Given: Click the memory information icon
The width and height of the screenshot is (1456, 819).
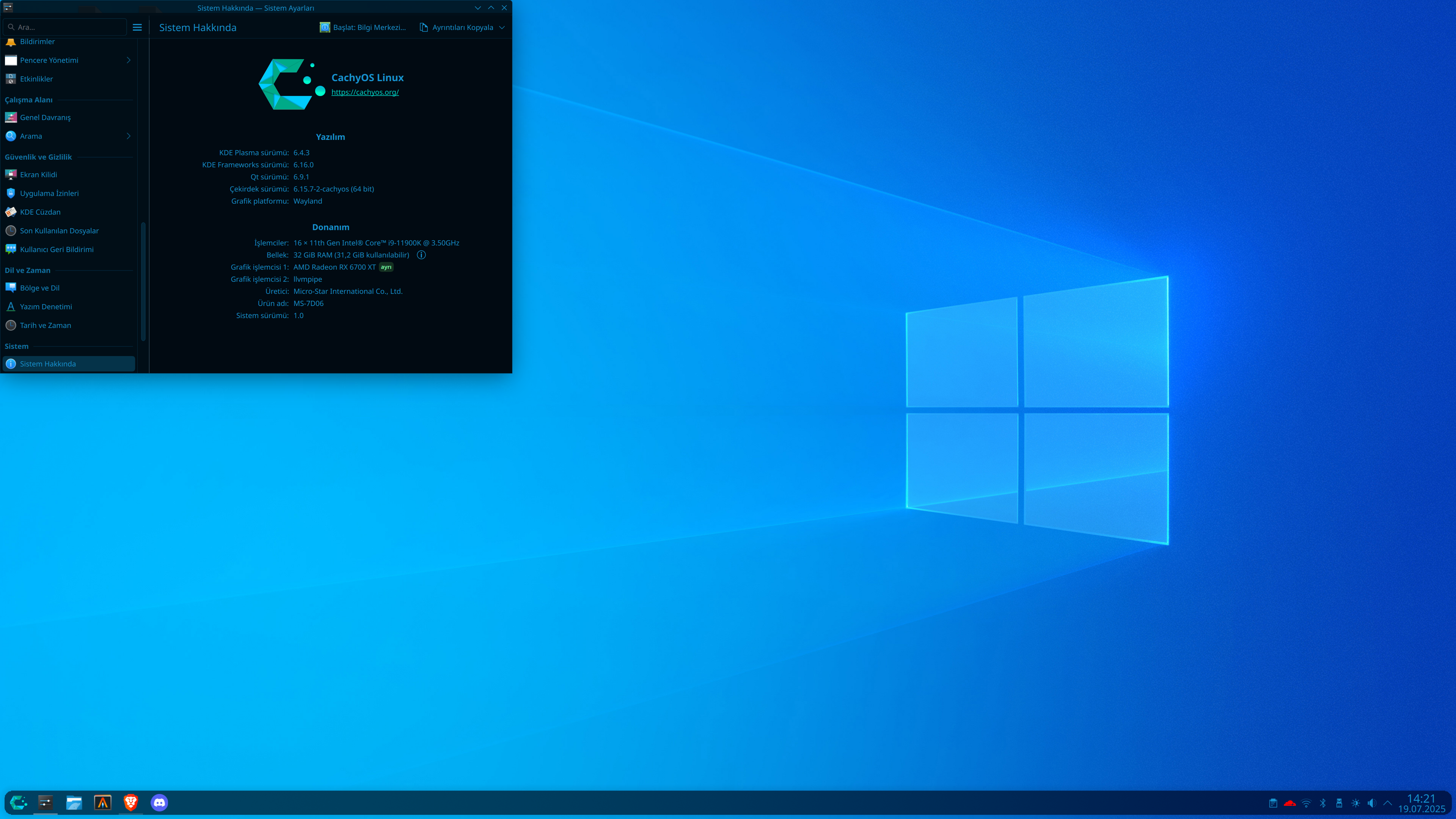Looking at the screenshot, I should pos(421,255).
